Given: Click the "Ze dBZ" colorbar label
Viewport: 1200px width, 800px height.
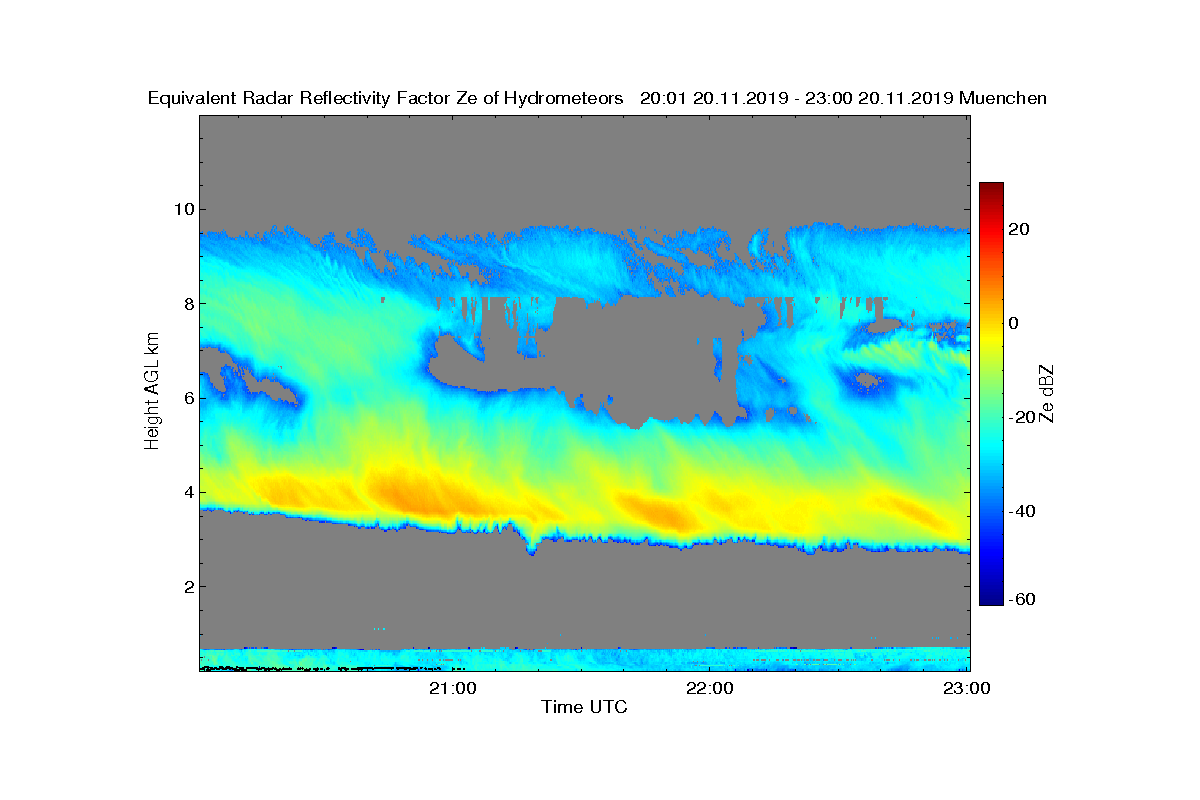Looking at the screenshot, I should [1048, 394].
